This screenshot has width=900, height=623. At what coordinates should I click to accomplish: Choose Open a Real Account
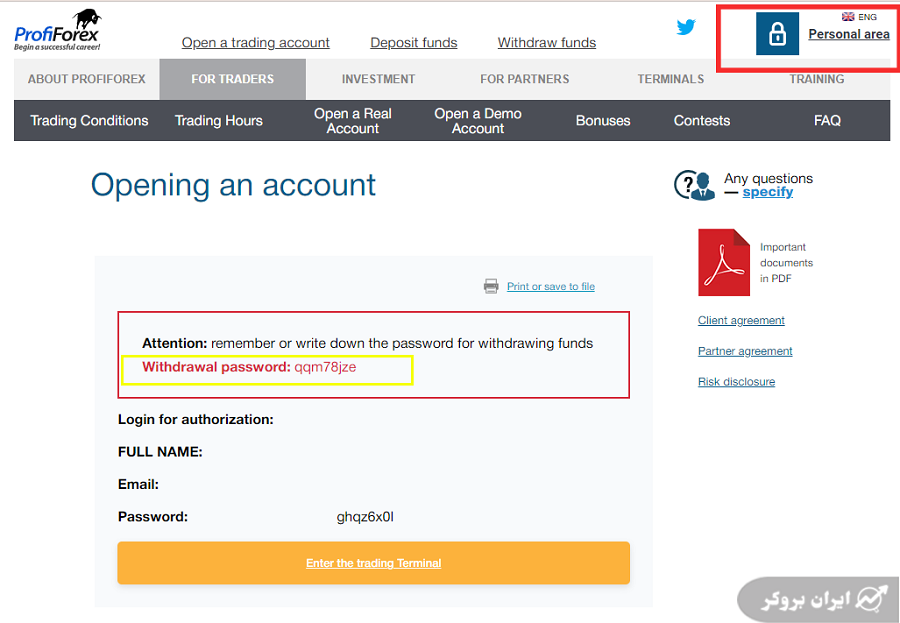coord(352,121)
